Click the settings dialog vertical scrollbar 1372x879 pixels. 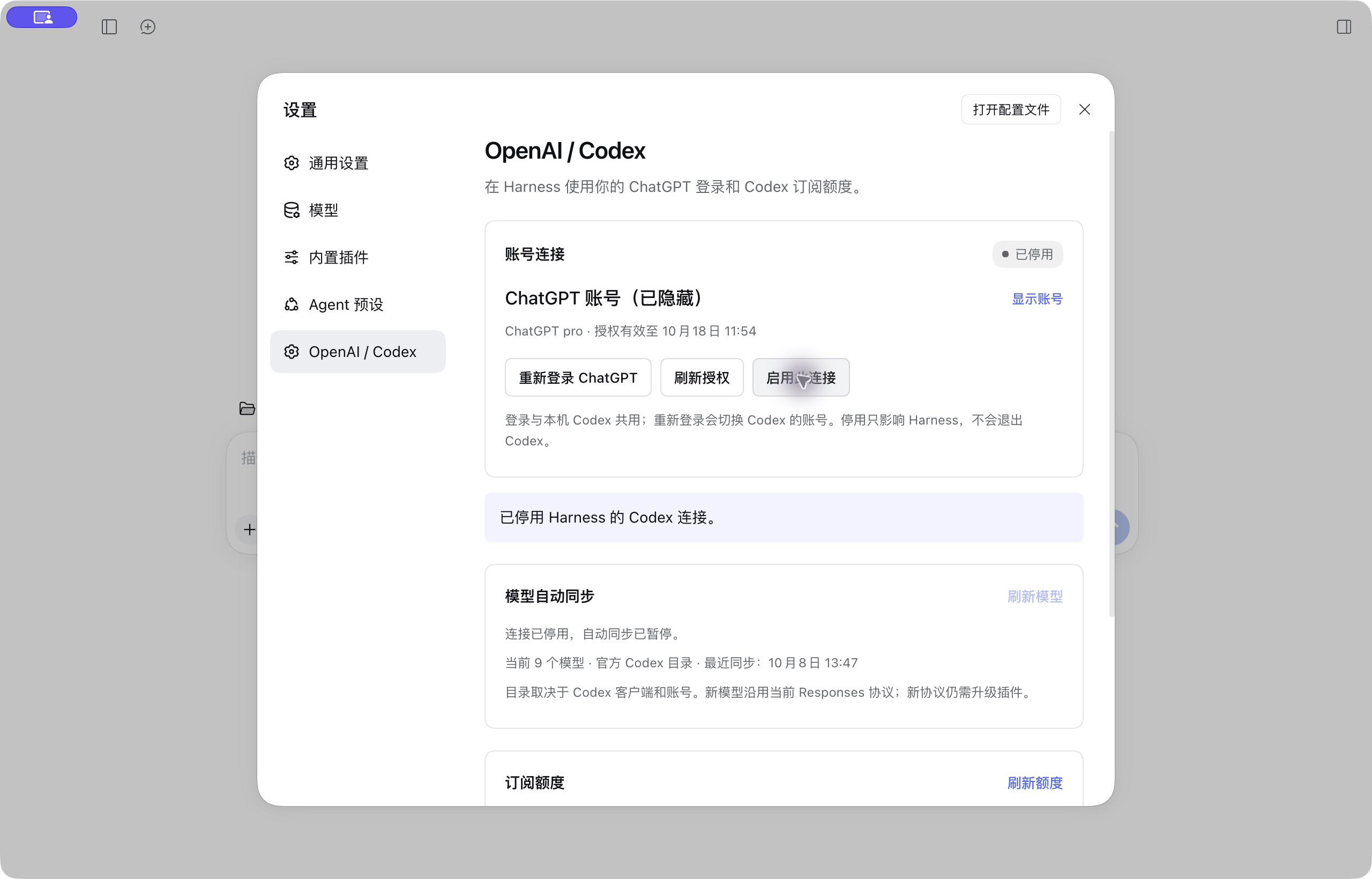[x=1111, y=374]
